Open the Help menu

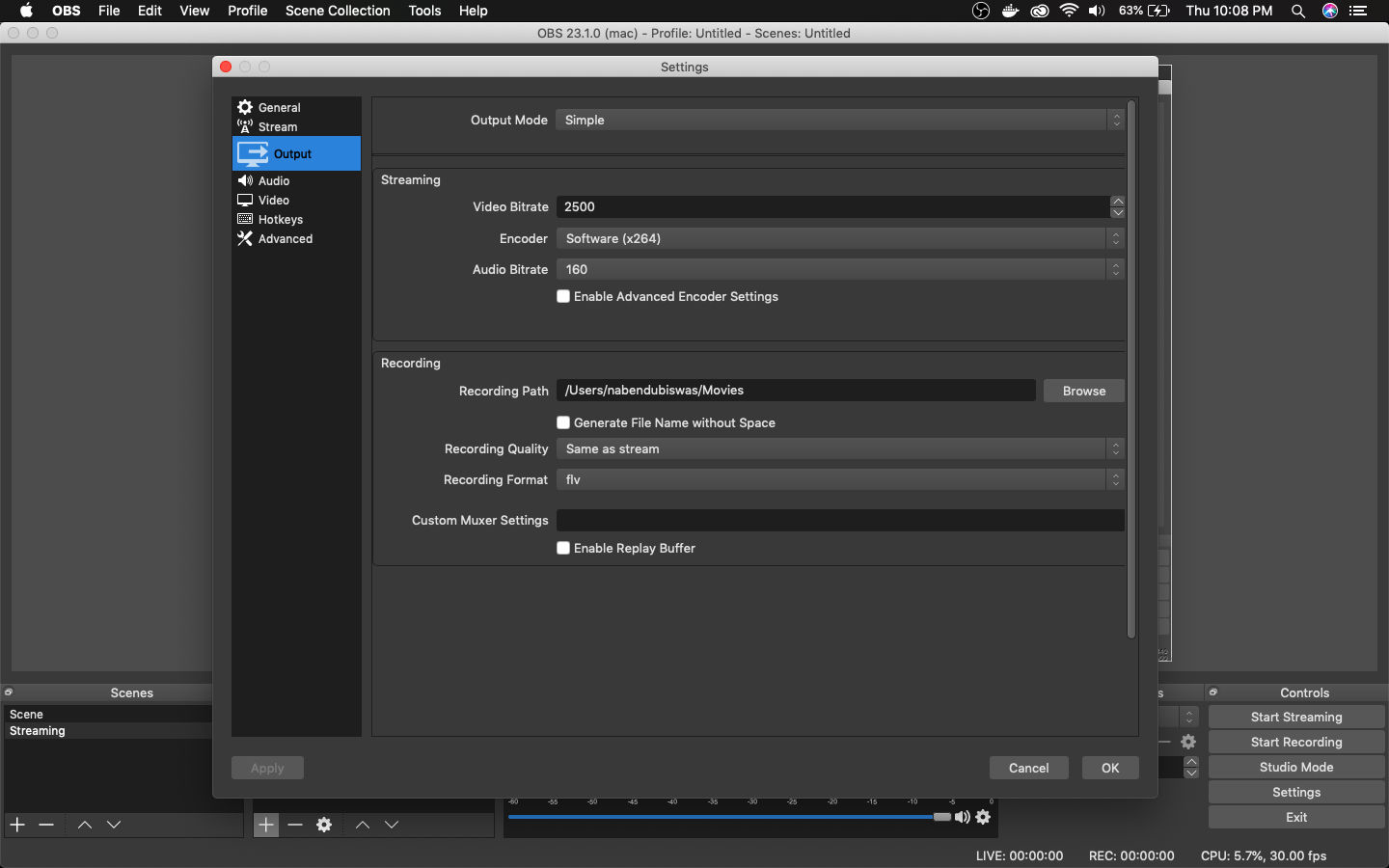point(473,11)
